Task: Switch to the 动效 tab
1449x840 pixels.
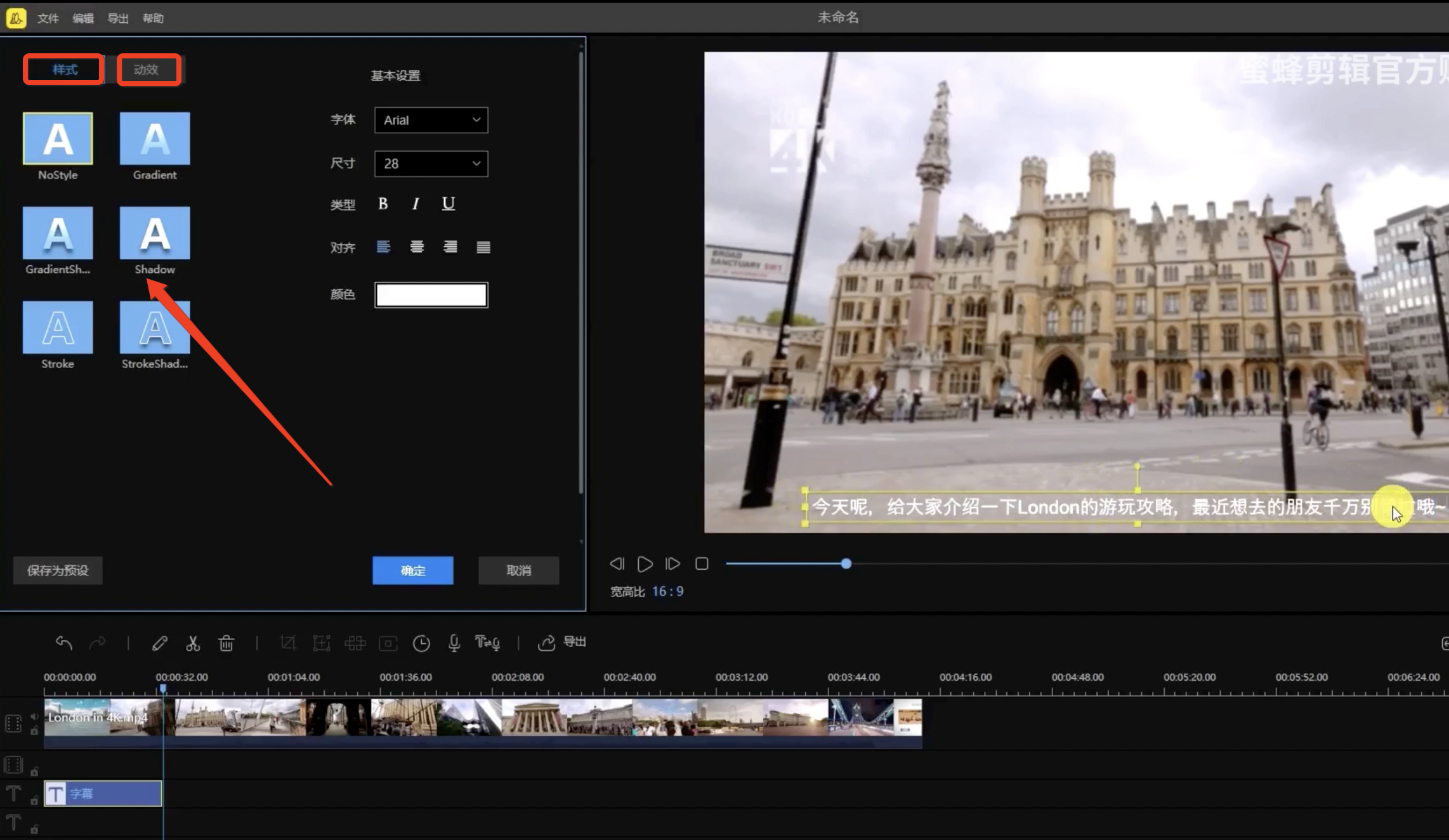Action: (148, 69)
